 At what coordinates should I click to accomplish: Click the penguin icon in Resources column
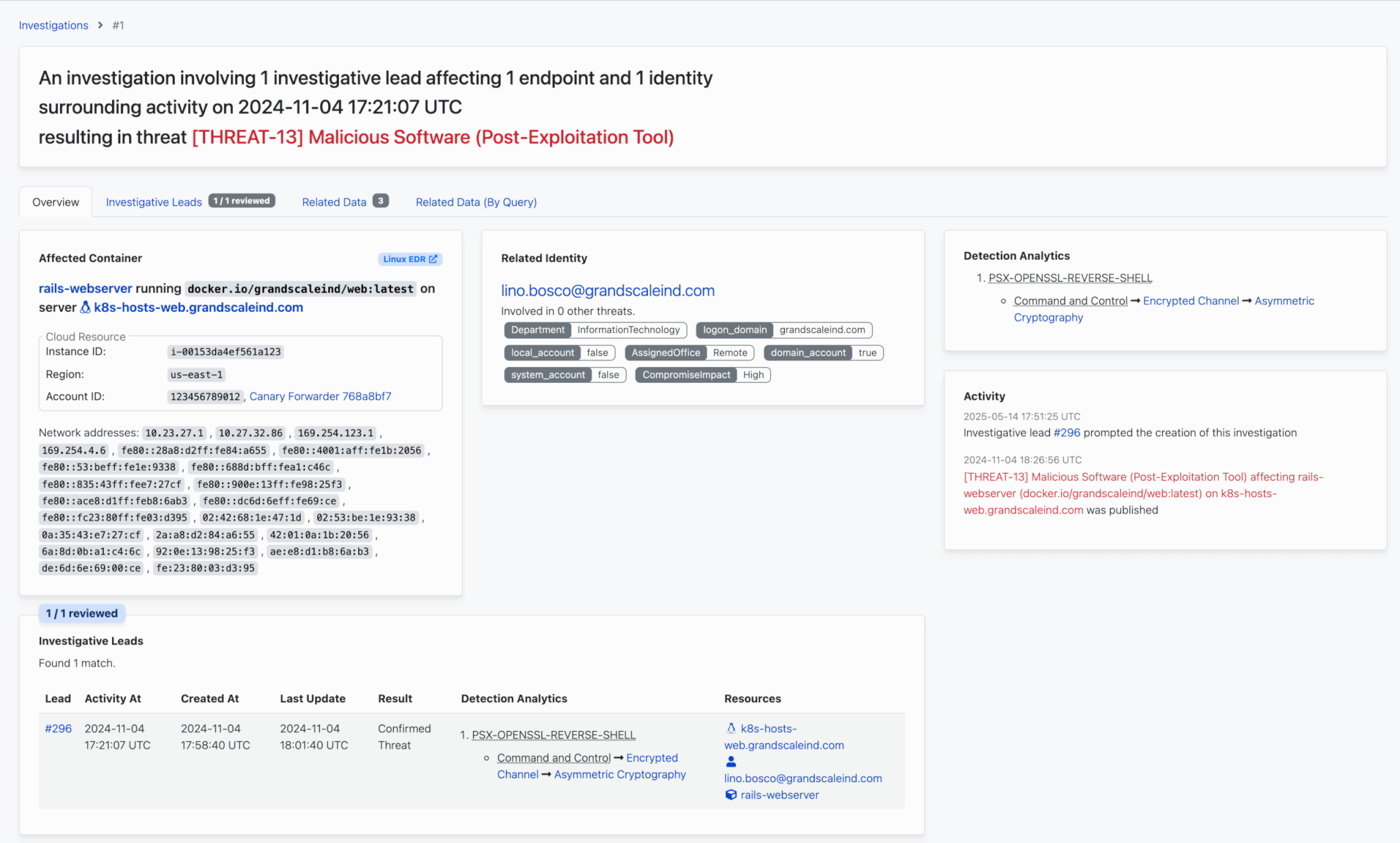731,728
